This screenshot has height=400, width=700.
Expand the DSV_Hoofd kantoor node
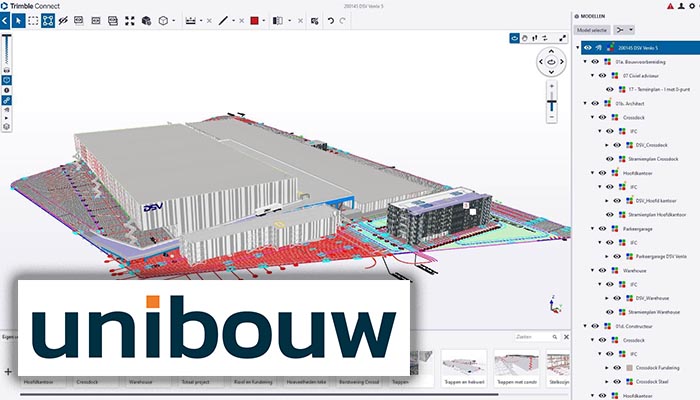(607, 201)
